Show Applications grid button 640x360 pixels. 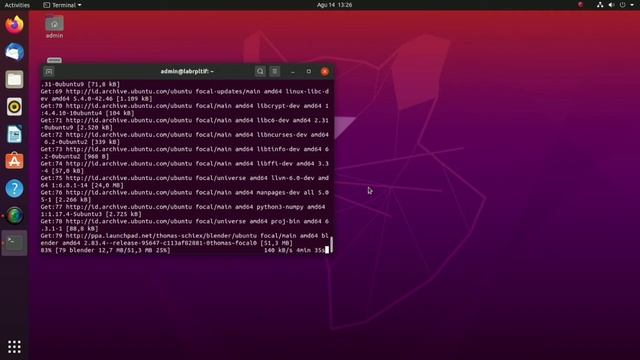click(x=14, y=347)
